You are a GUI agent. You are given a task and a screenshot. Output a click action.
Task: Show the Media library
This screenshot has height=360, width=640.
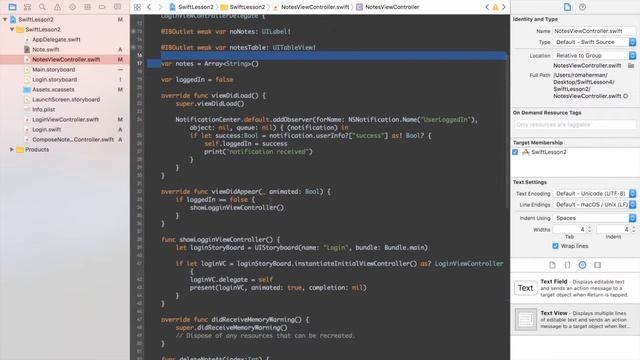[598, 265]
